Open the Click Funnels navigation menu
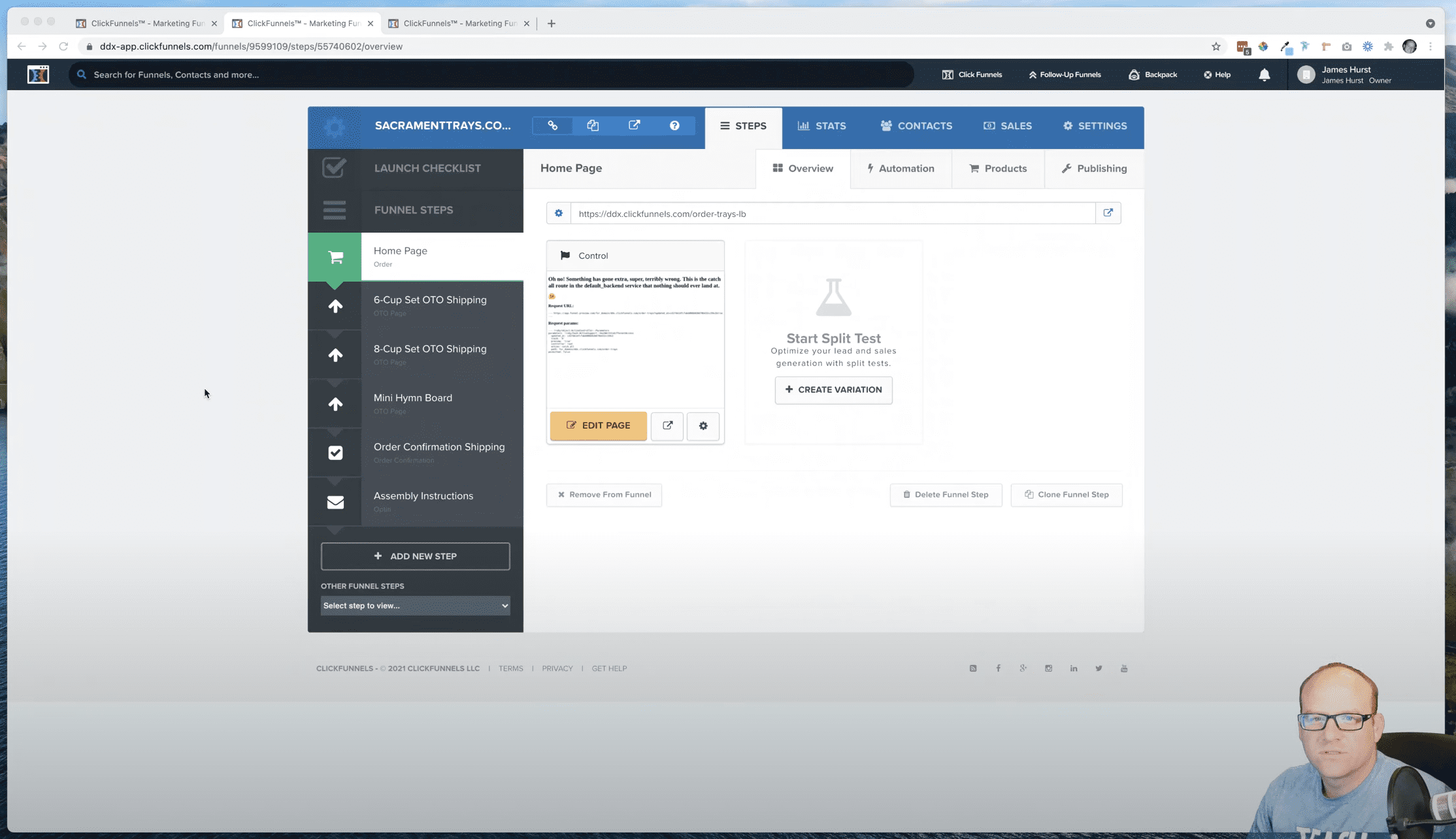 click(972, 74)
